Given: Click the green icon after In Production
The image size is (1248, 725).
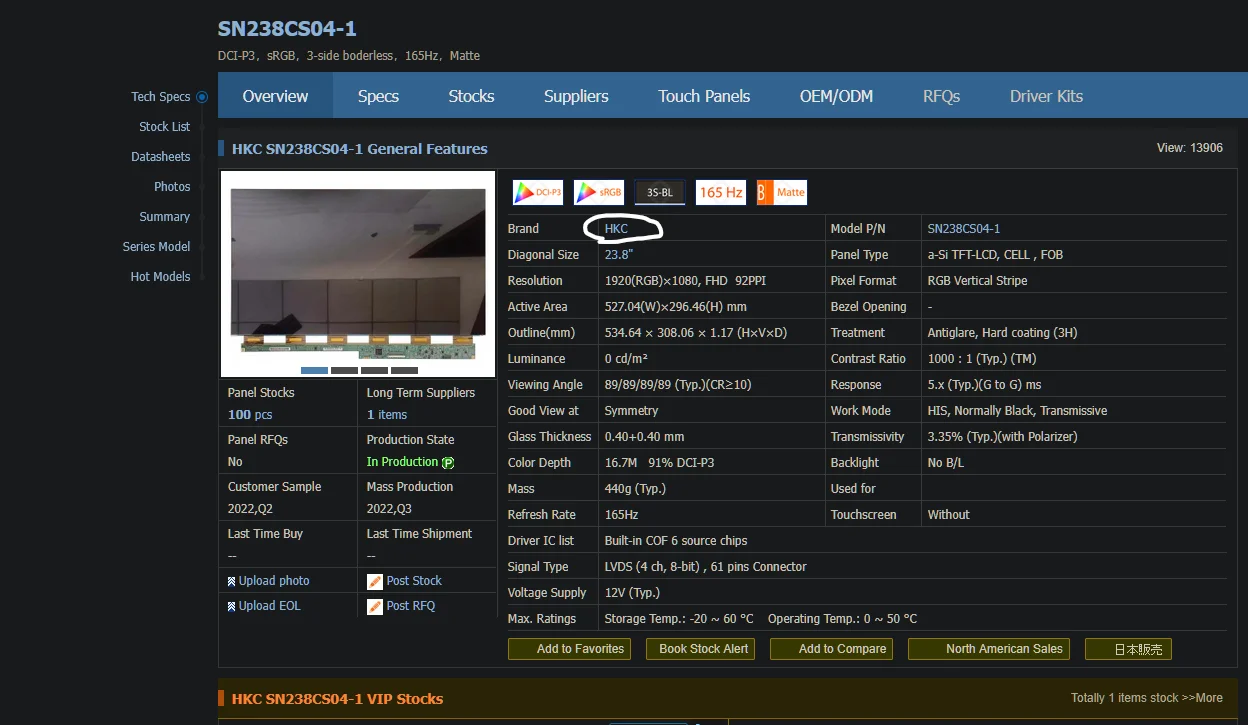Looking at the screenshot, I should tap(450, 462).
